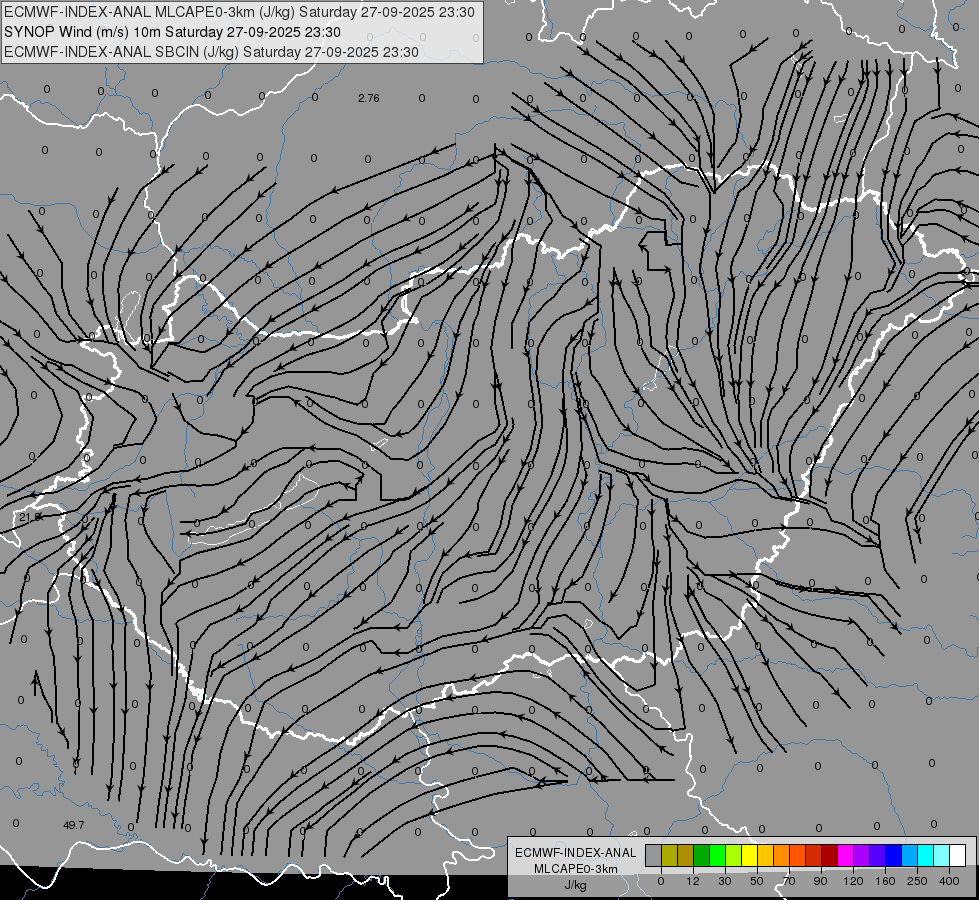Select the ECMWF-INDEX-ANAL SBCIN header line
Viewport: 979px width, 900px height.
click(211, 52)
